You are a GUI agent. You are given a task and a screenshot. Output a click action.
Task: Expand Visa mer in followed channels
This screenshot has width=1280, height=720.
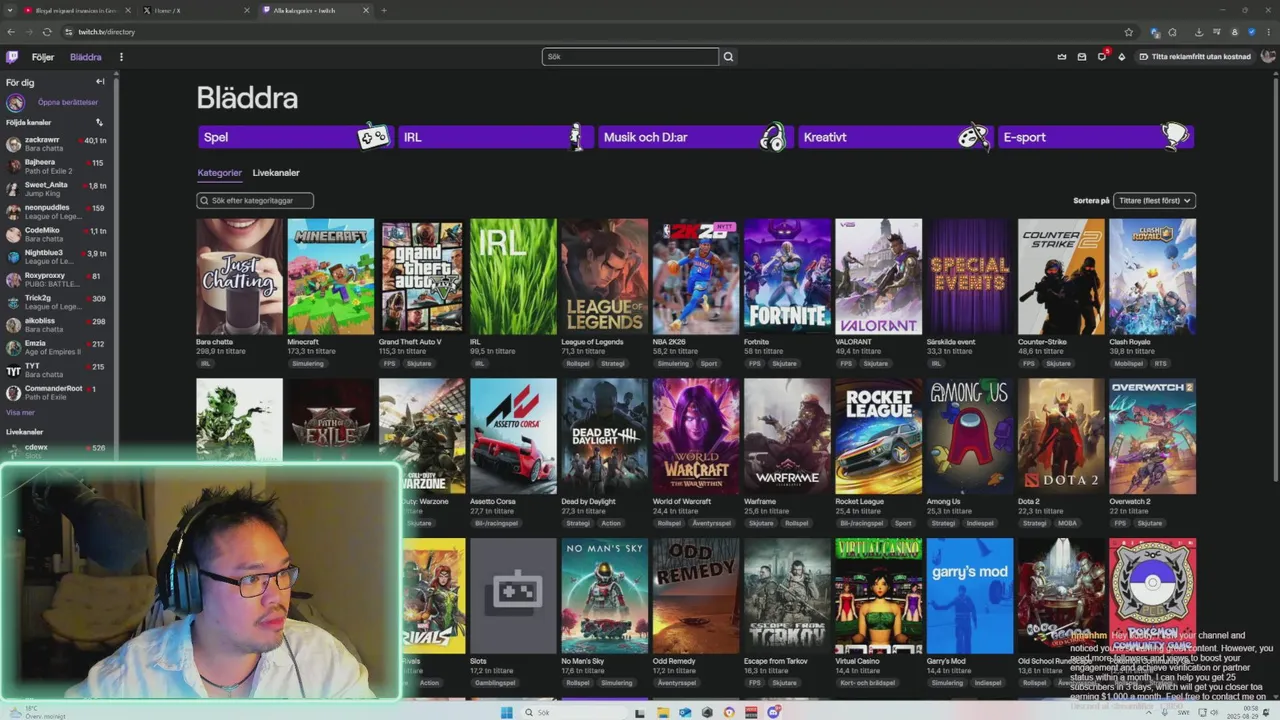click(20, 412)
